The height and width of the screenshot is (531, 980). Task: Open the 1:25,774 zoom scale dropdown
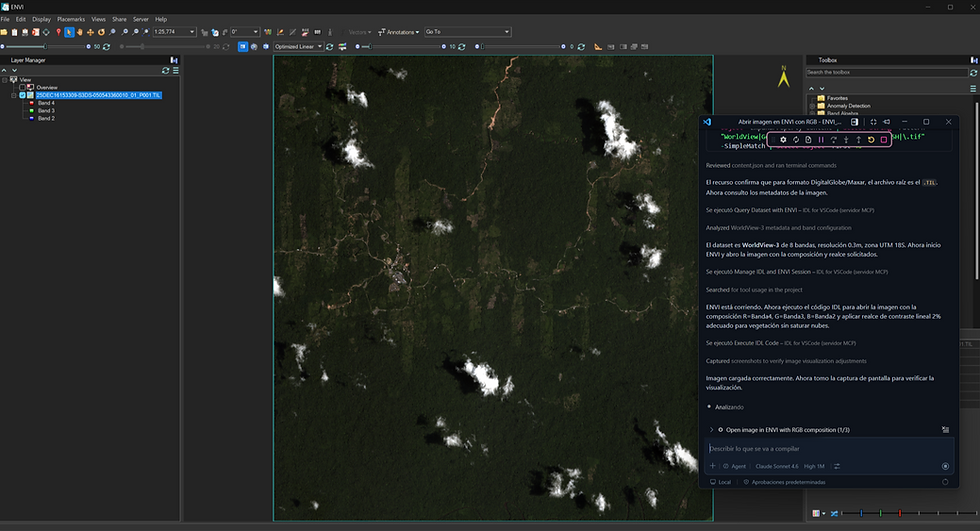point(174,32)
